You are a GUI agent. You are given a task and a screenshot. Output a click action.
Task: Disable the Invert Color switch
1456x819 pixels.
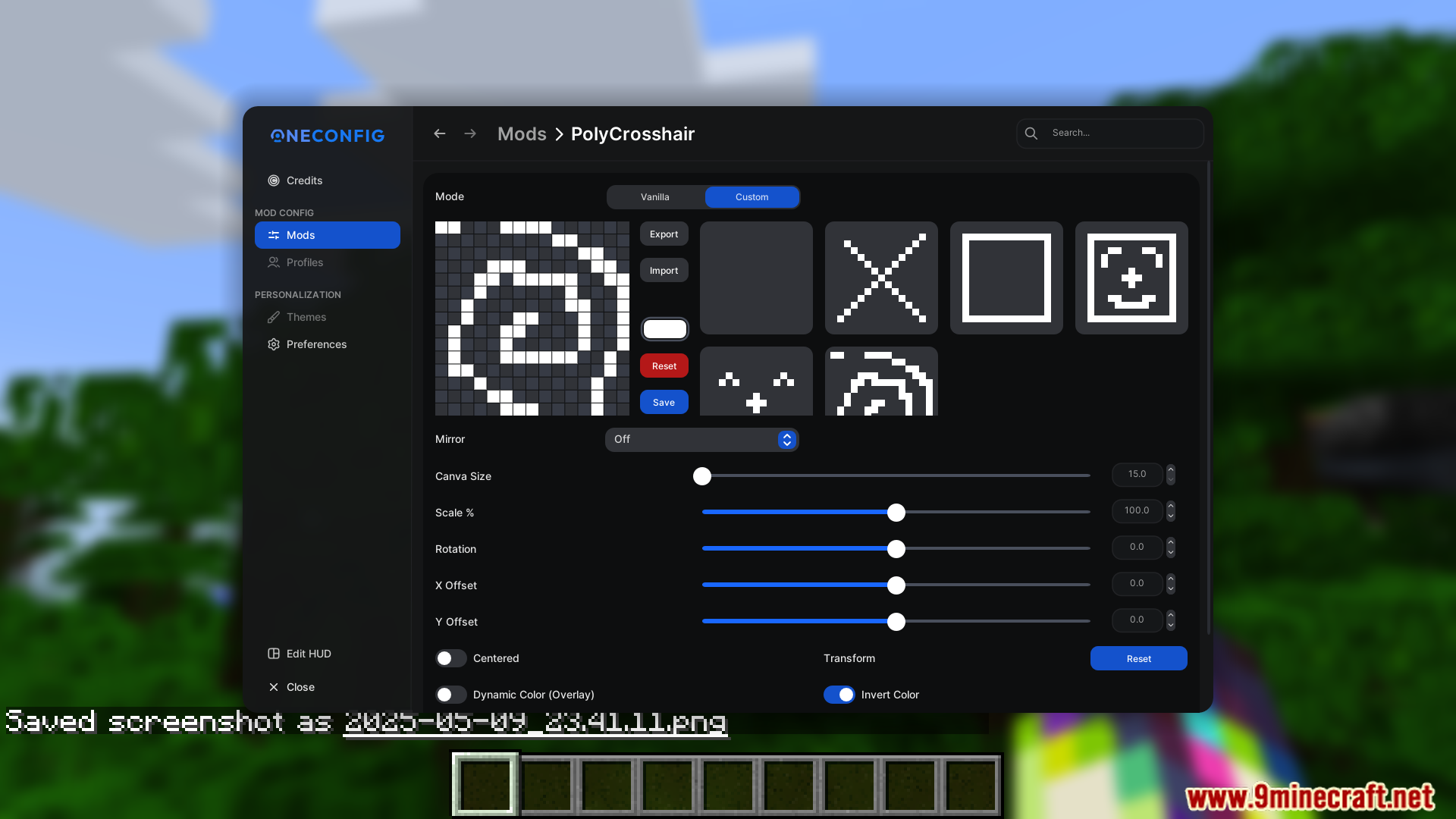[839, 695]
